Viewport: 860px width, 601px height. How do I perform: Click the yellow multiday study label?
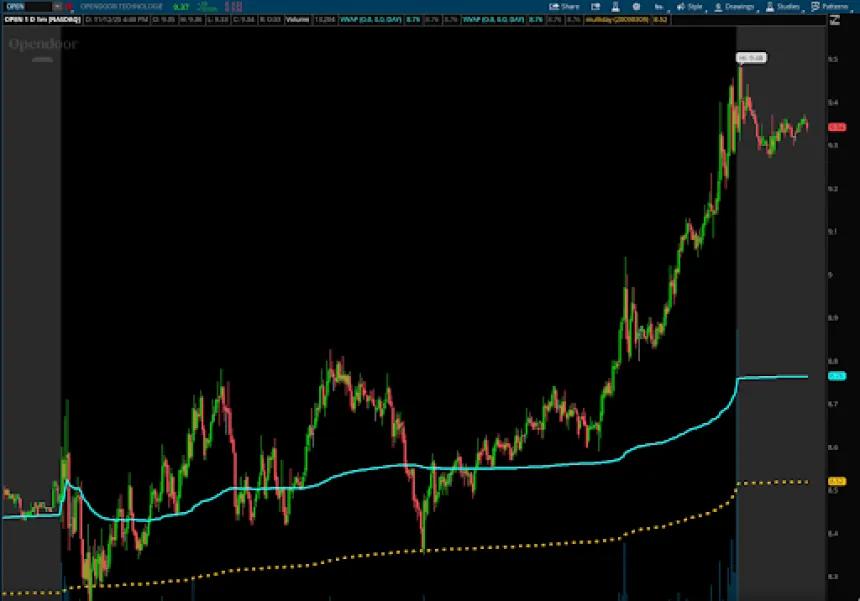(617, 20)
